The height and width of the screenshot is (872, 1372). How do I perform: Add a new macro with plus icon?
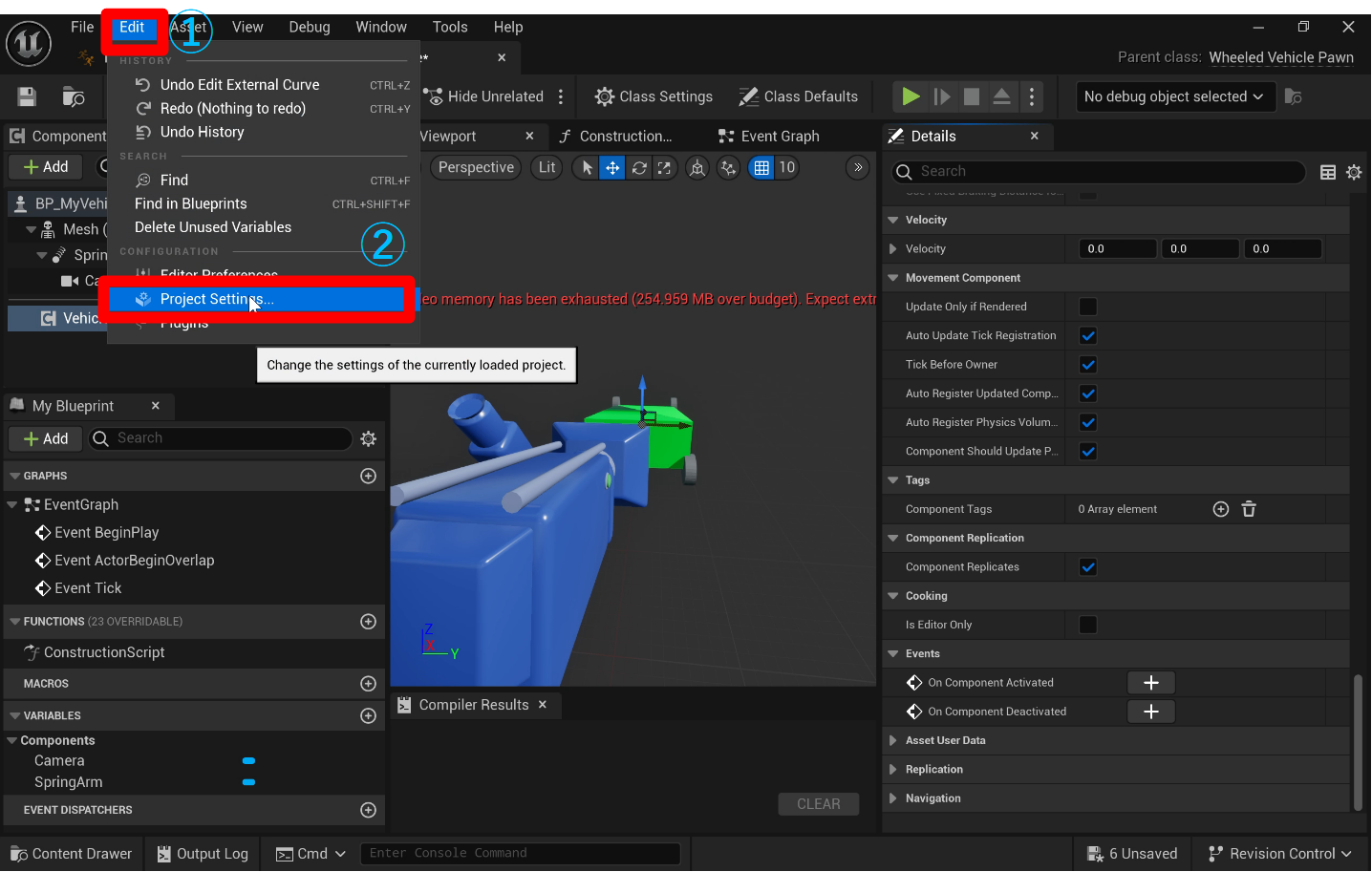368,684
